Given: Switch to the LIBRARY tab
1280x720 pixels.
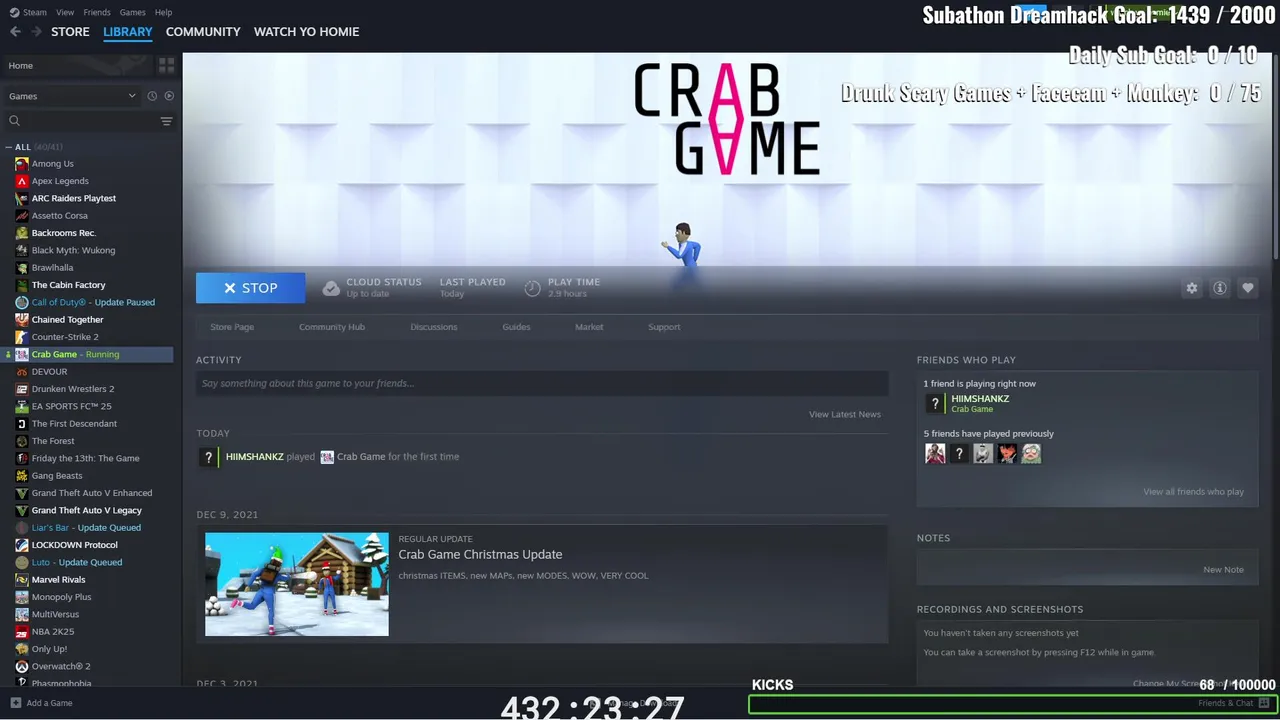Looking at the screenshot, I should coord(128,32).
